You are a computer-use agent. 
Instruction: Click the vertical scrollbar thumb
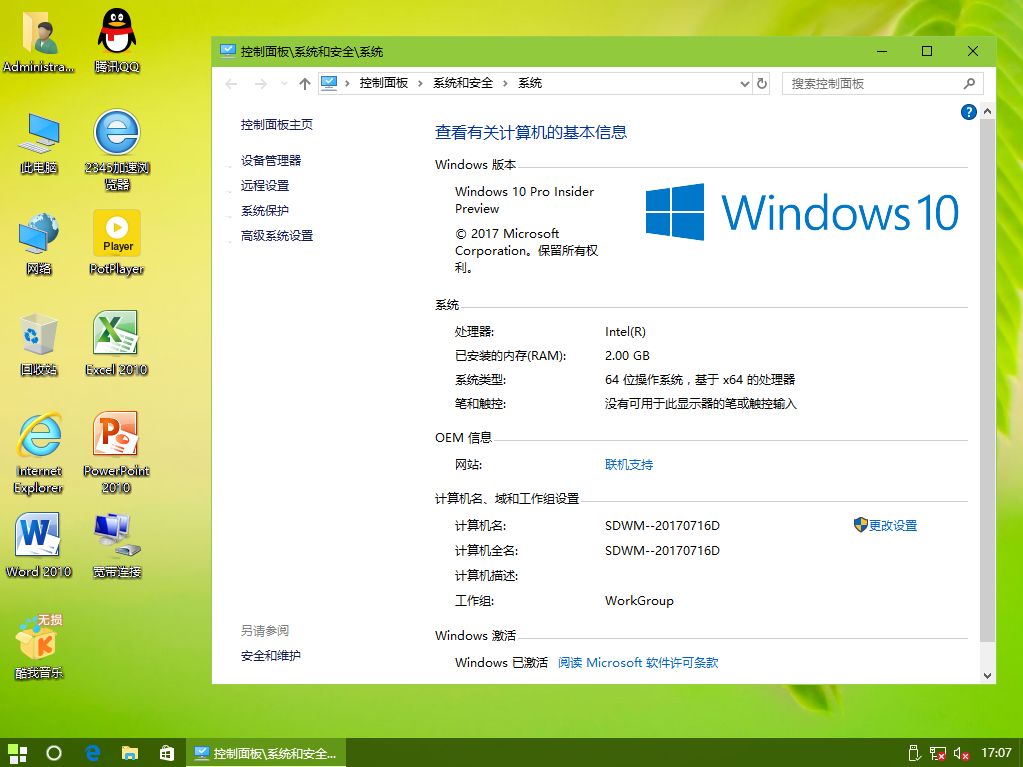[x=987, y=380]
